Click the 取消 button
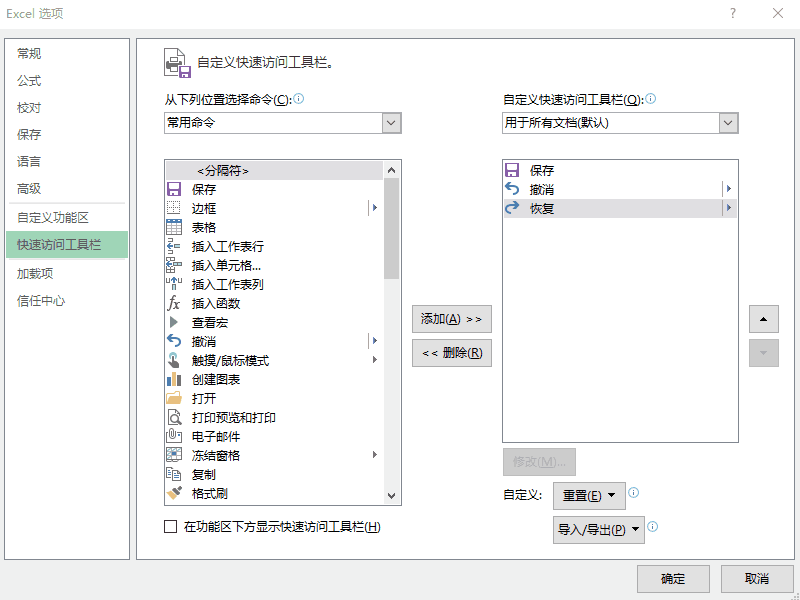This screenshot has height=600, width=800. tap(757, 579)
